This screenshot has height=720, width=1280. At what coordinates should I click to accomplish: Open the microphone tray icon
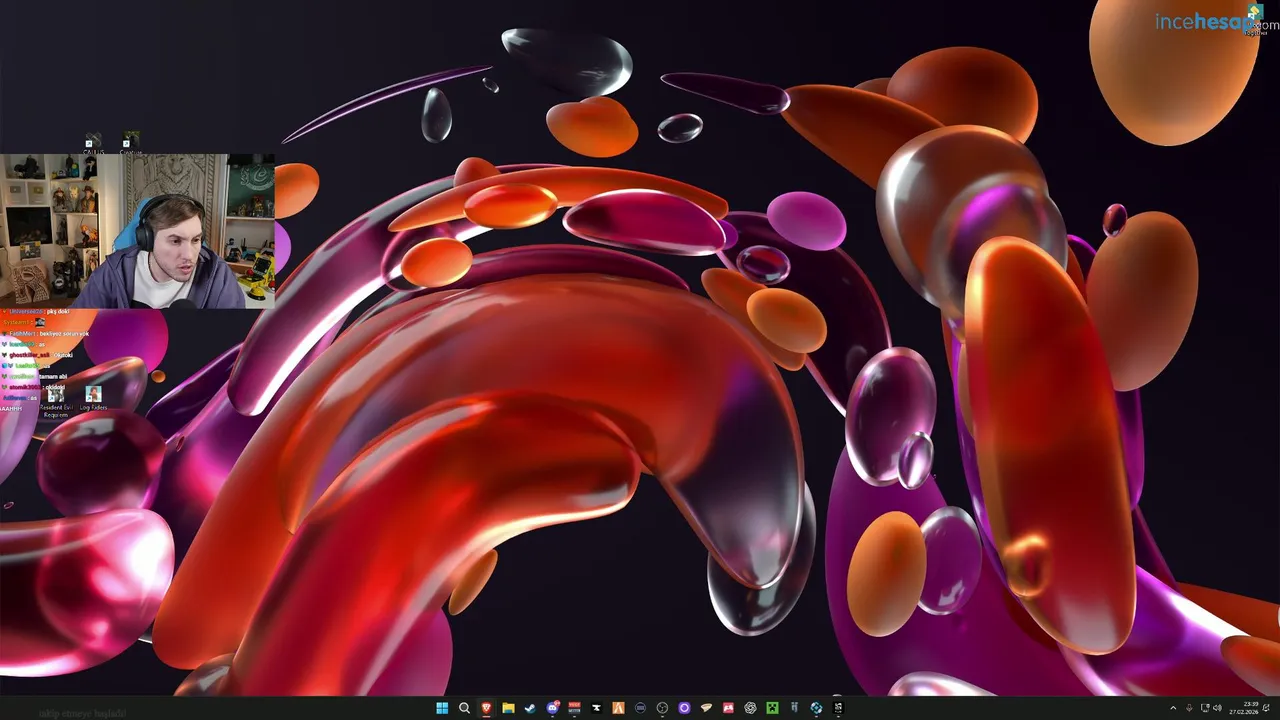click(1189, 708)
